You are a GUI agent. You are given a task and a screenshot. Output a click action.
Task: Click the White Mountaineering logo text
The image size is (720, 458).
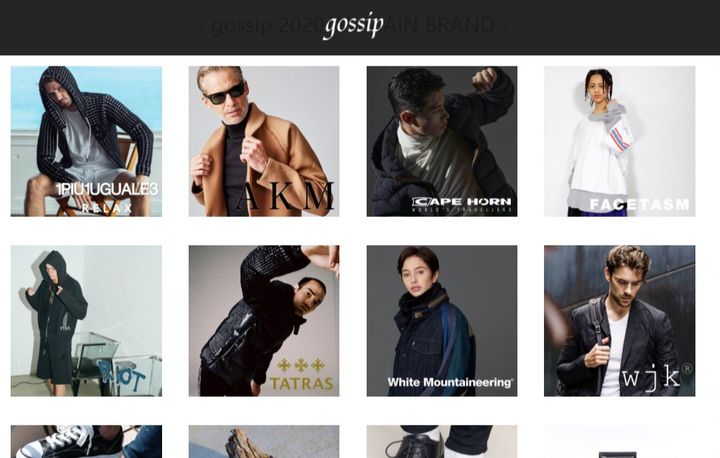coord(450,382)
